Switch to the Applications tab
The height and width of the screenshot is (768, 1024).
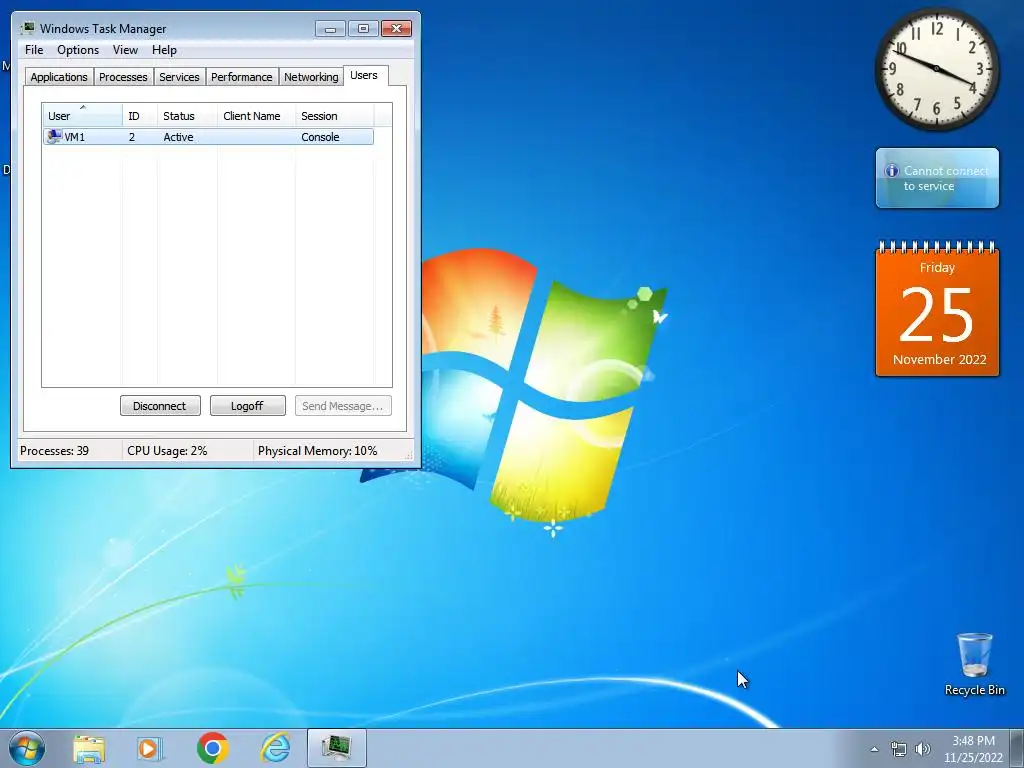59,77
